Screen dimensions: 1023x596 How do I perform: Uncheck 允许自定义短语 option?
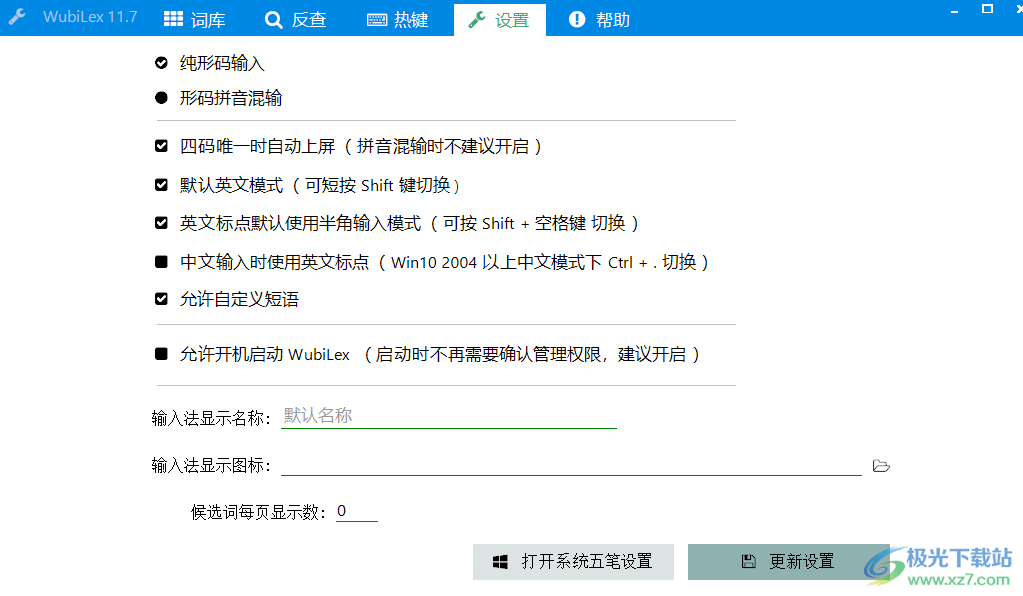[161, 299]
